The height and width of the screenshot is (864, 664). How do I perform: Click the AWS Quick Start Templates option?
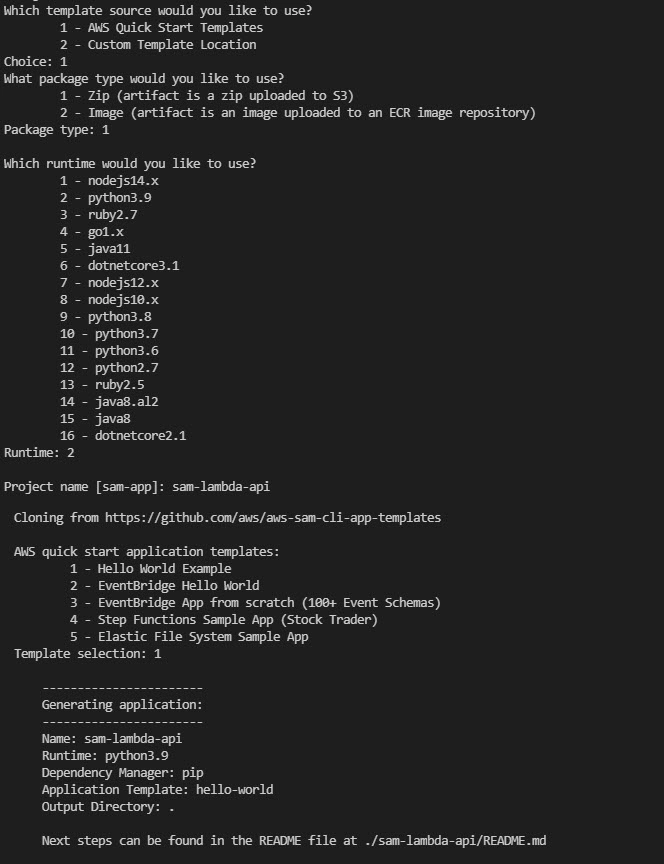(x=161, y=28)
